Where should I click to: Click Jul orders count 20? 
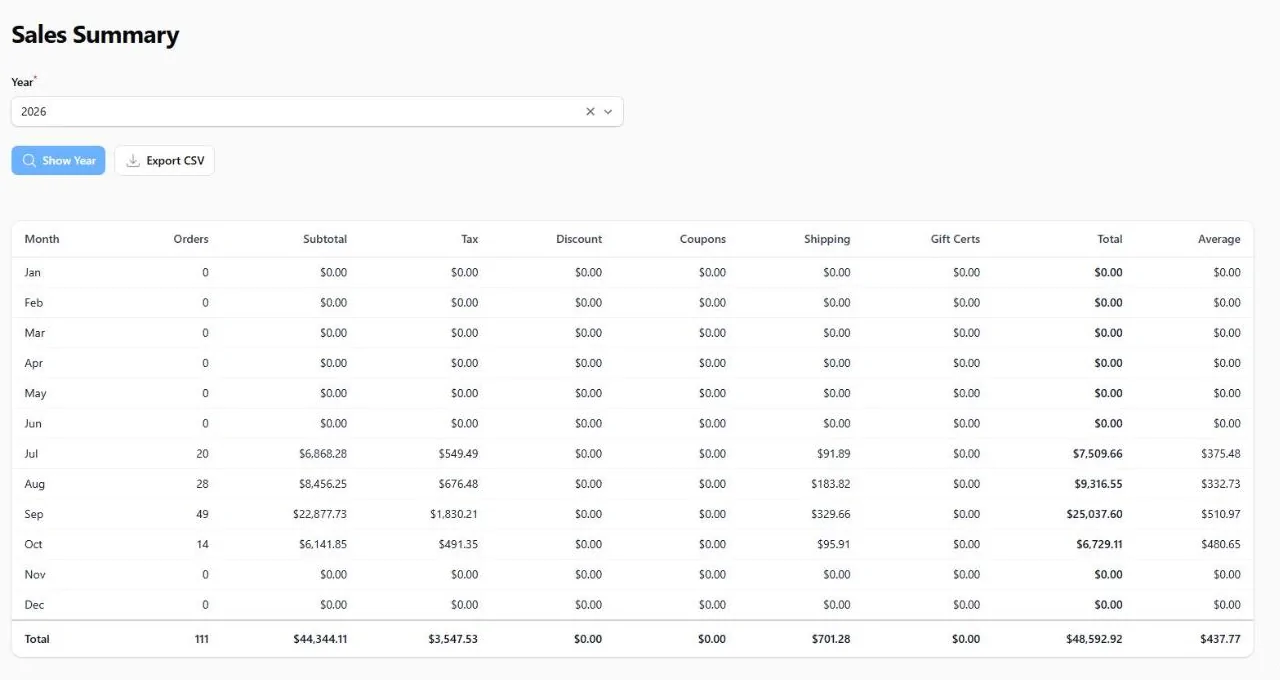(x=202, y=454)
